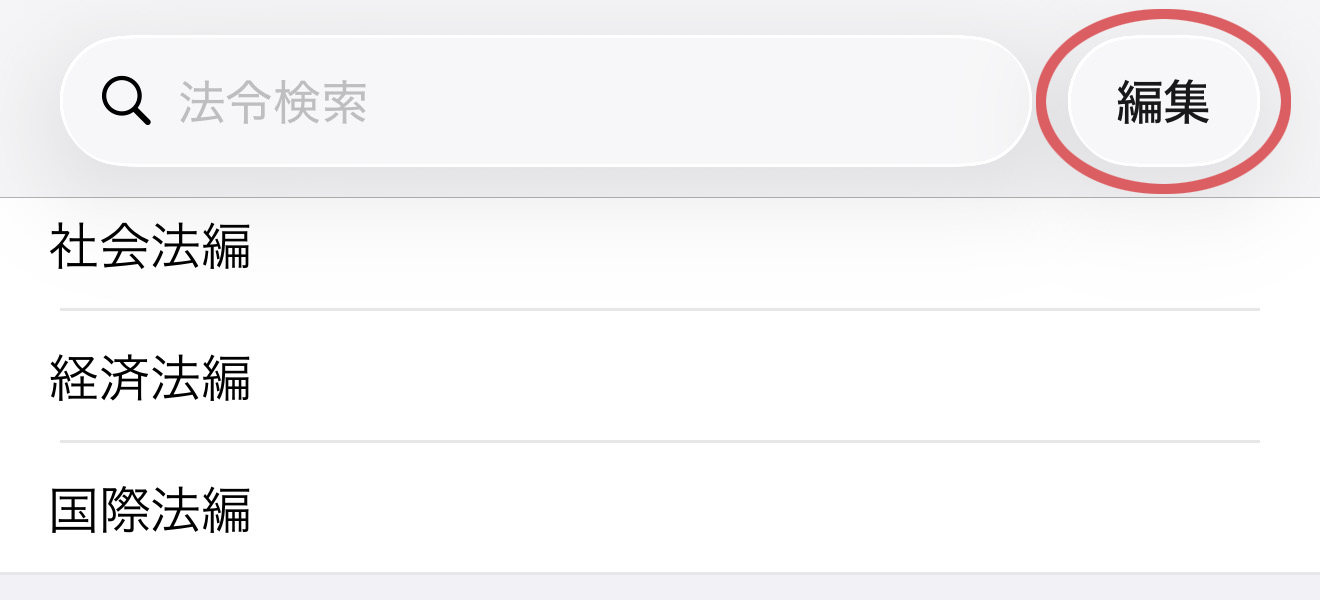Choose 経済法編 from the list
1320x600 pixels.
[x=660, y=377]
